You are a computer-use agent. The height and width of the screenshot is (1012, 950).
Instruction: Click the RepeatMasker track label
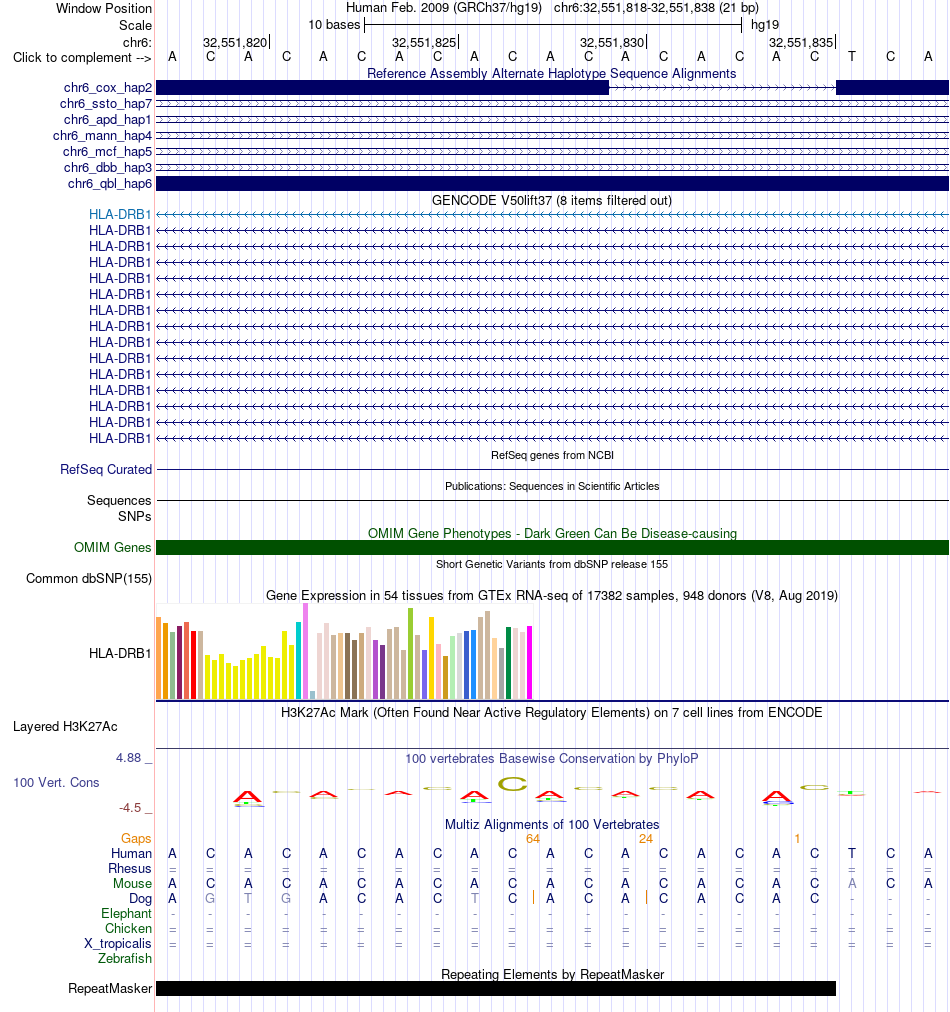click(x=110, y=989)
